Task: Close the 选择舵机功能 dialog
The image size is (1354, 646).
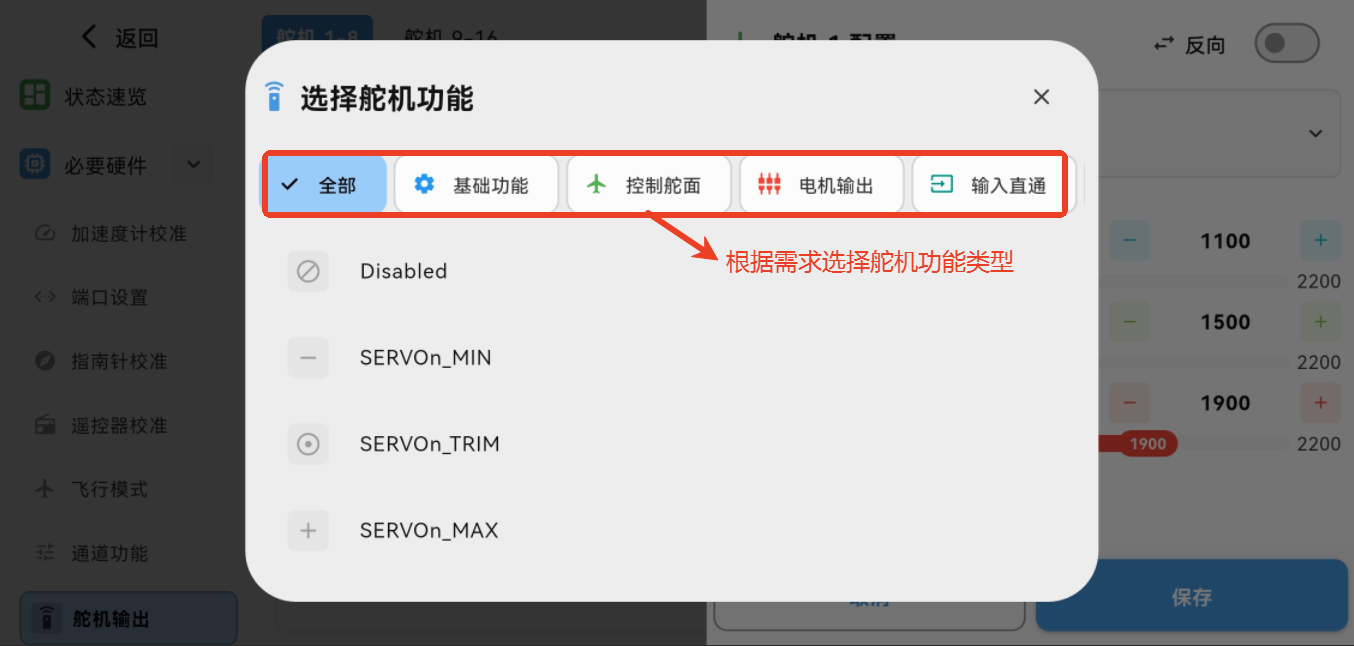Action: (1041, 97)
